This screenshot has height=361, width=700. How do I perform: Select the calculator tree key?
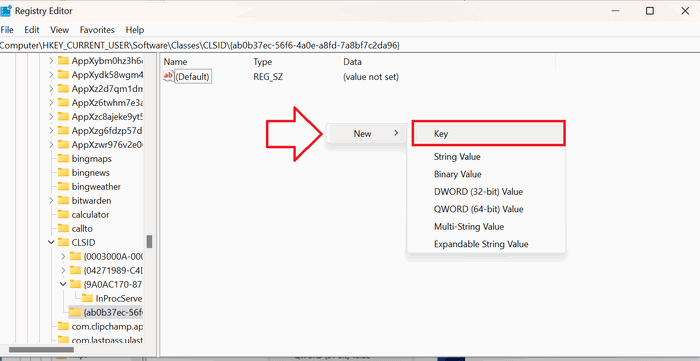[x=90, y=215]
